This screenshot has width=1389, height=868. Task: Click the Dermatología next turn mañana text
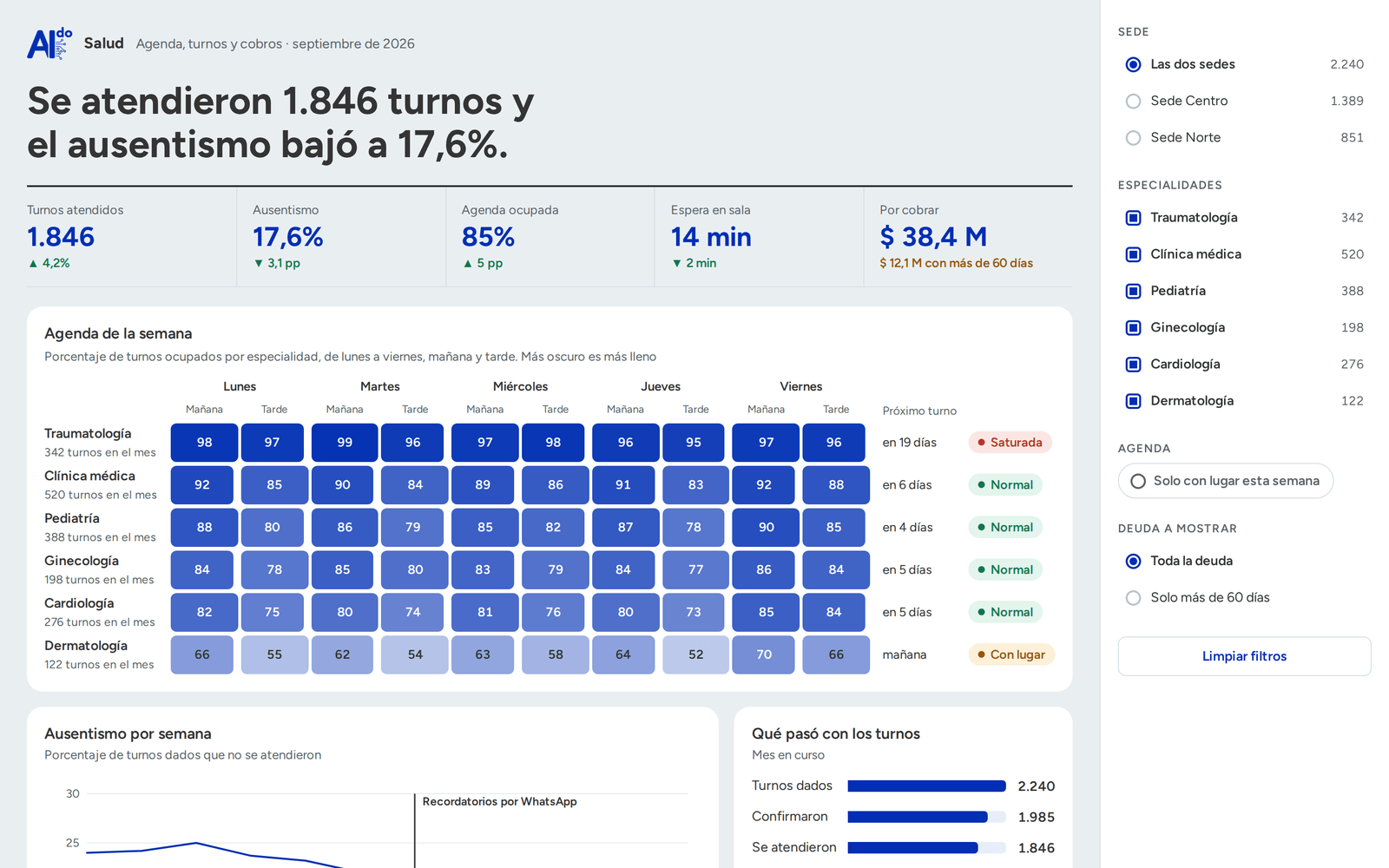905,654
